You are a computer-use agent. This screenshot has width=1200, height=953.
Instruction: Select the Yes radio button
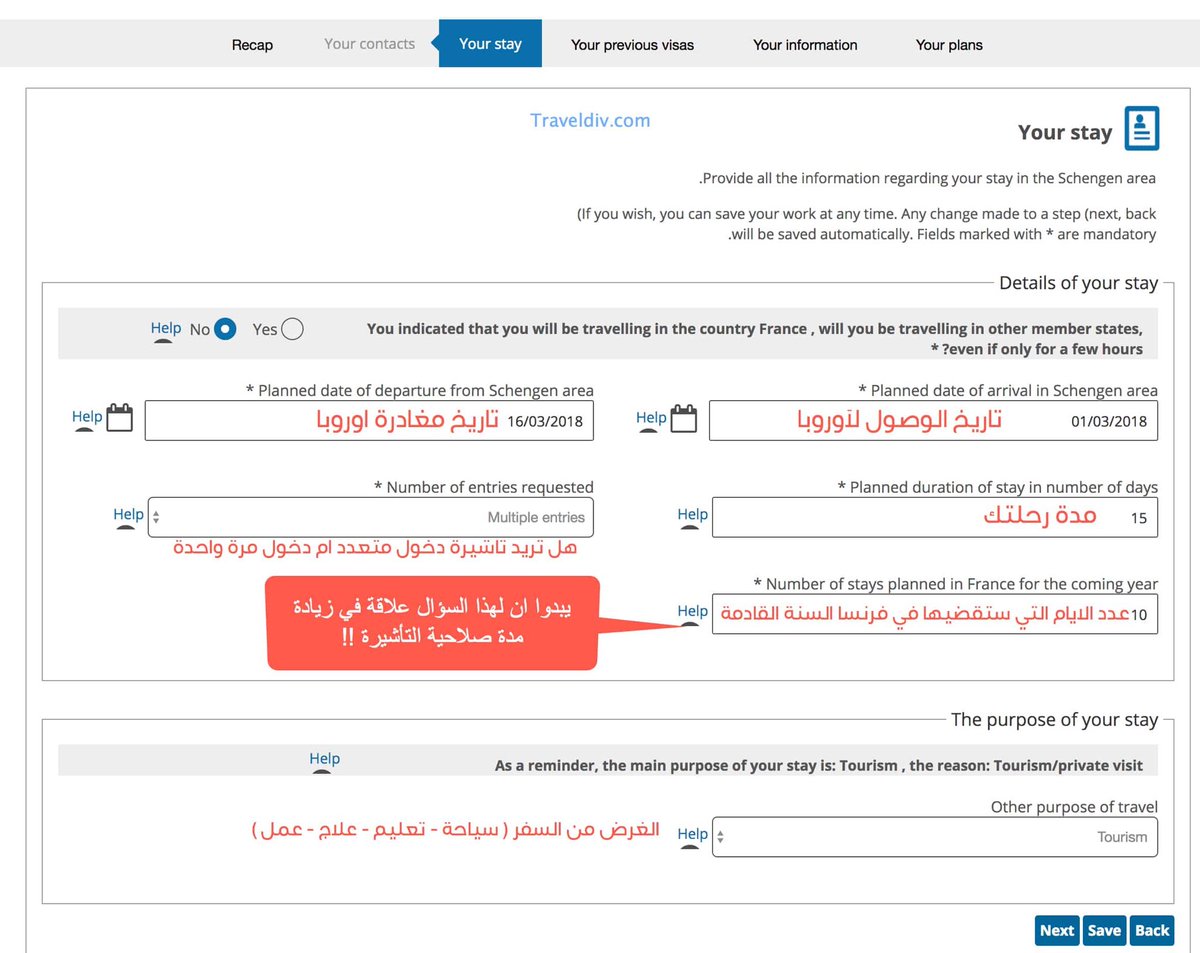pyautogui.click(x=292, y=329)
